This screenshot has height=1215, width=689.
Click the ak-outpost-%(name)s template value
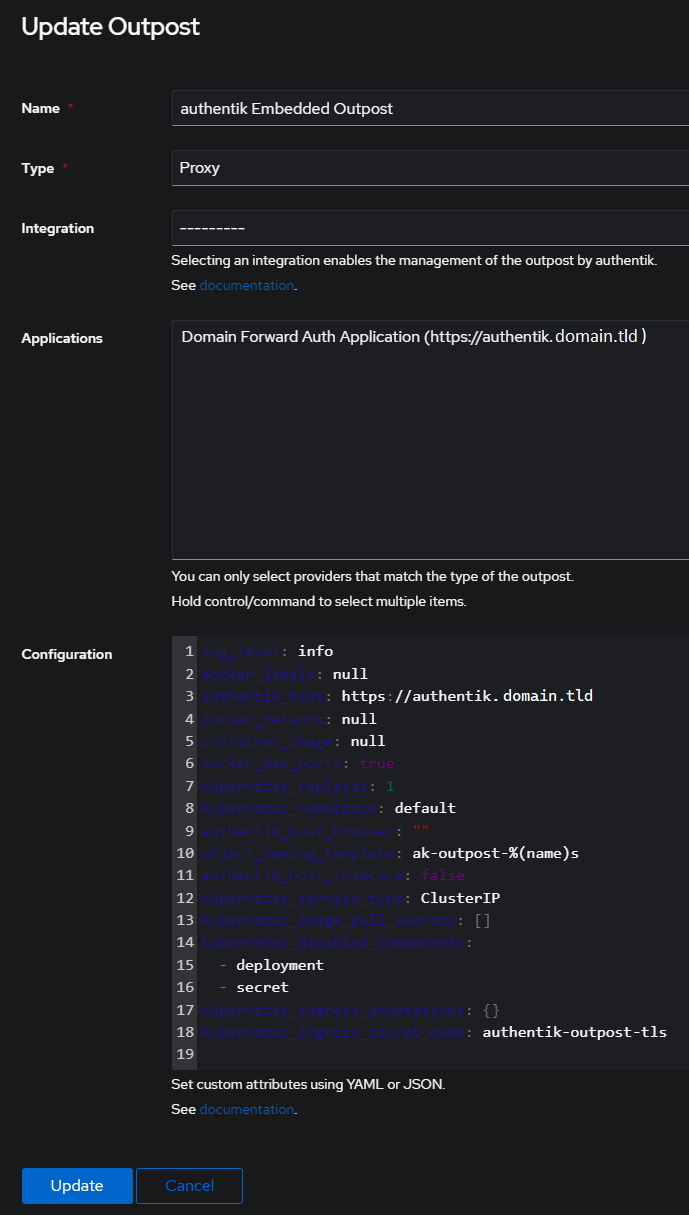496,853
